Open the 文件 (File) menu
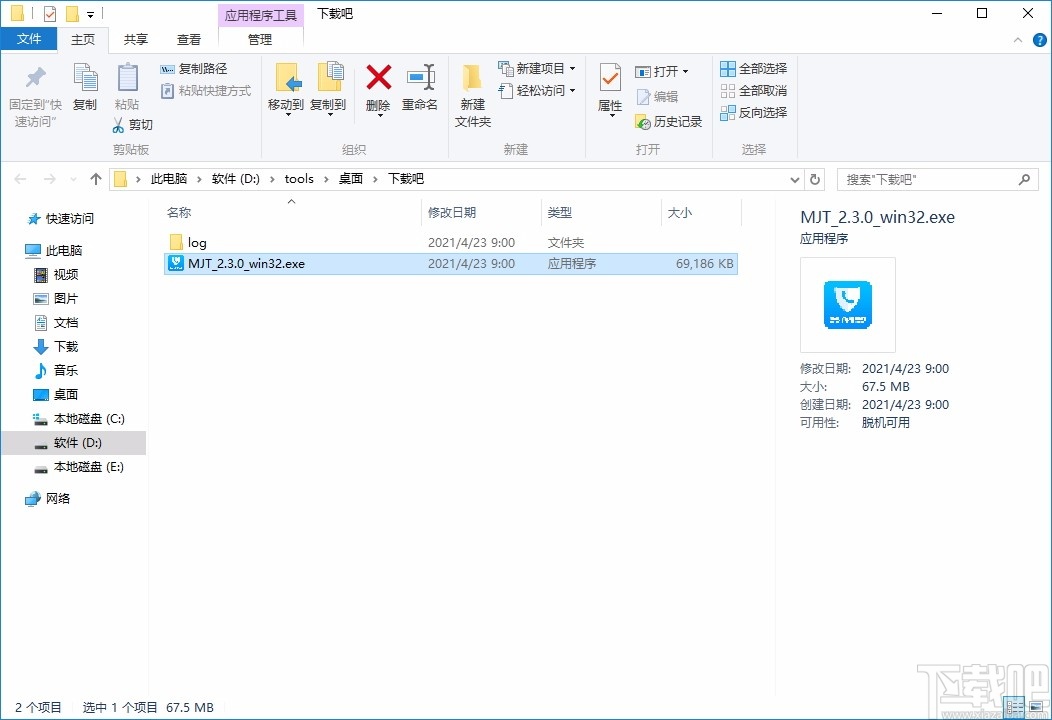 click(30, 38)
